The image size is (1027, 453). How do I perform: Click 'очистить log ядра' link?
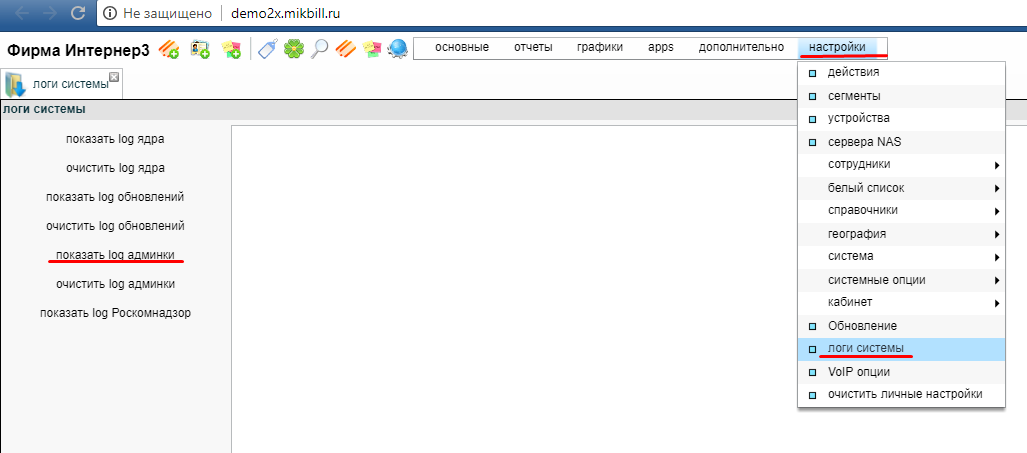point(115,168)
